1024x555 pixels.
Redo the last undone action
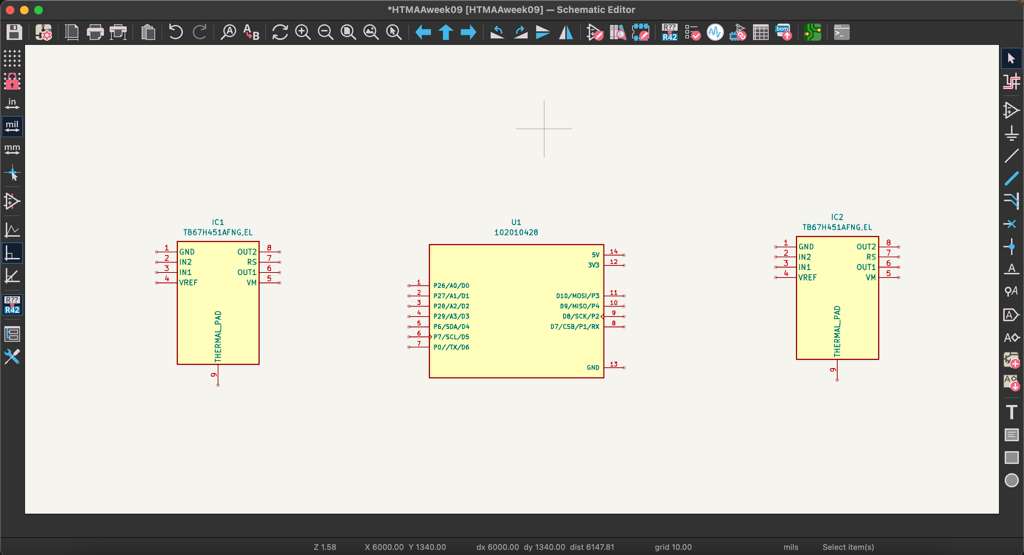(x=199, y=32)
